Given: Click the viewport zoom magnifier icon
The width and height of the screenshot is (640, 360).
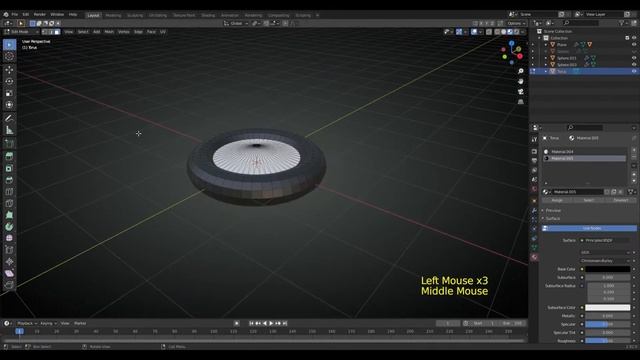Looking at the screenshot, I should pyautogui.click(x=520, y=71).
